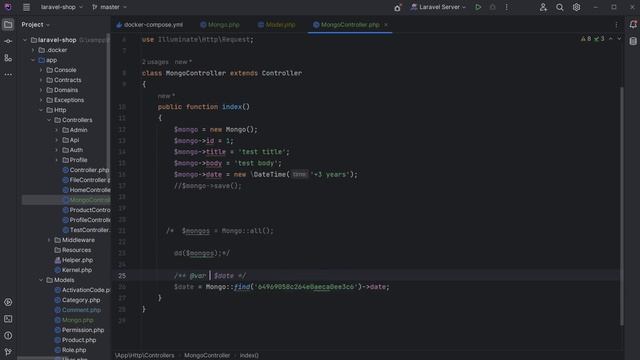This screenshot has height=360, width=640.
Task: Open Code With Me icon
Action: coord(543,7)
